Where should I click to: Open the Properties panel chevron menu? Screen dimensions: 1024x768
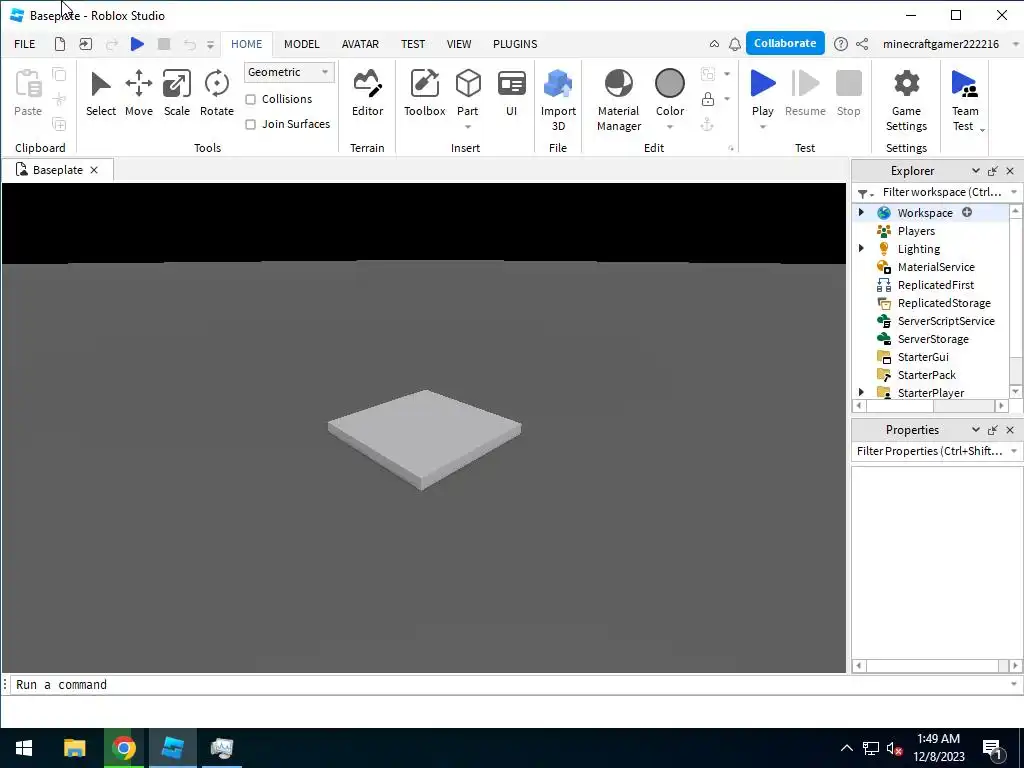(975, 430)
